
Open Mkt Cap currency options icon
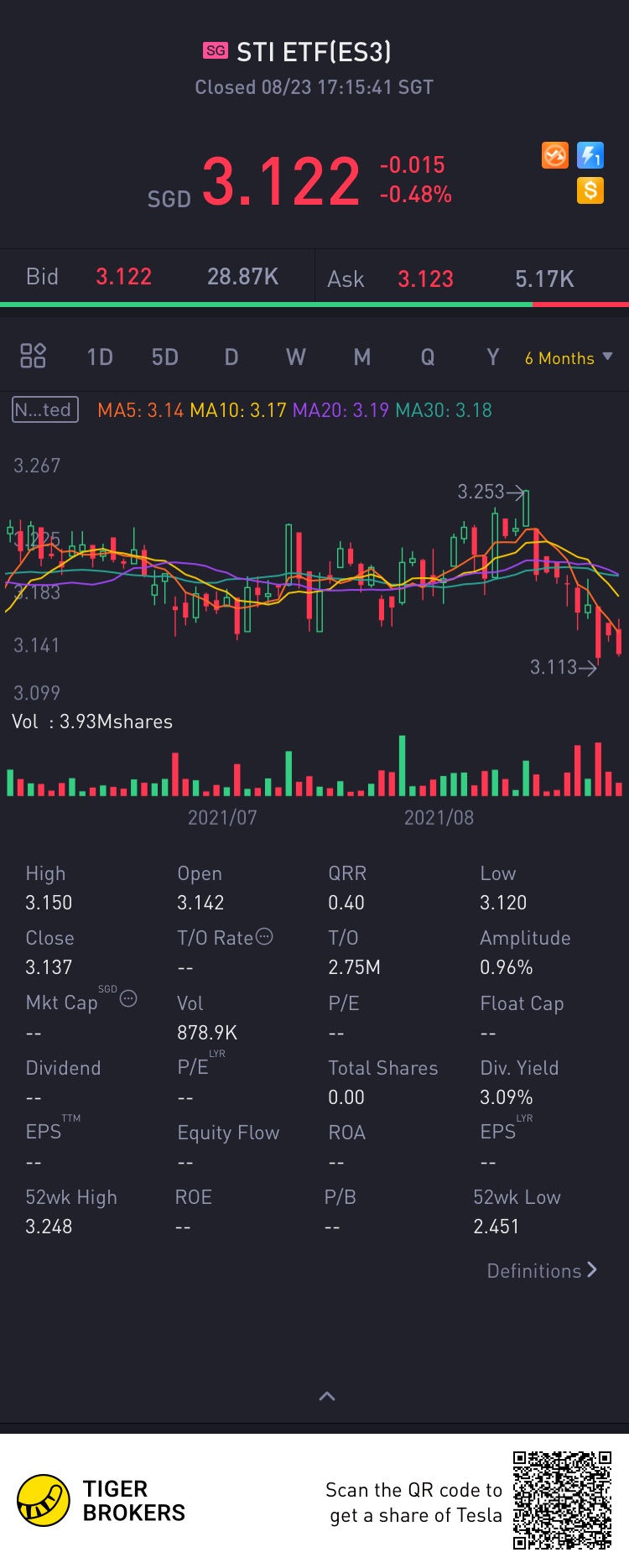pos(128,998)
